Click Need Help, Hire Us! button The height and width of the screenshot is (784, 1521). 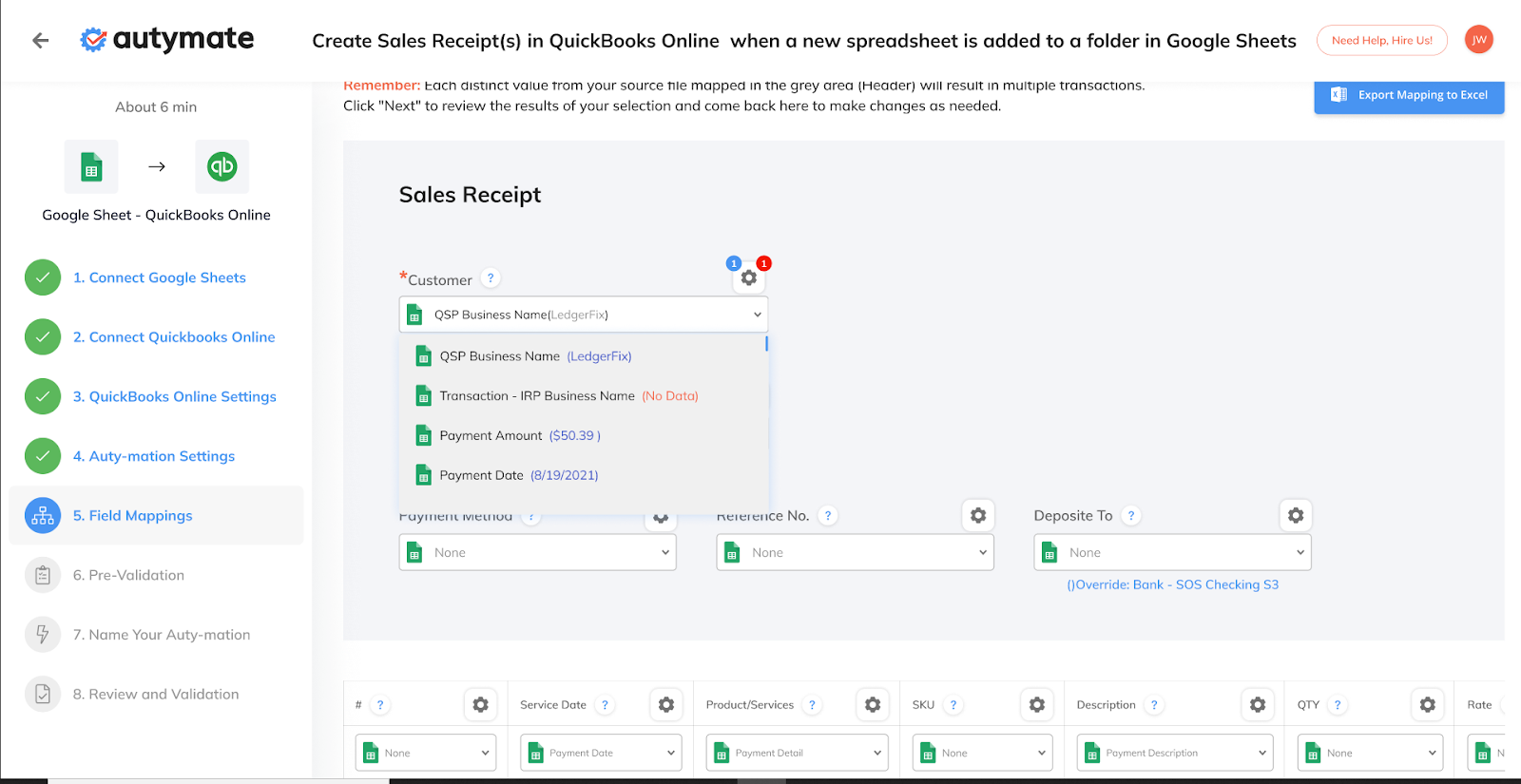point(1382,40)
